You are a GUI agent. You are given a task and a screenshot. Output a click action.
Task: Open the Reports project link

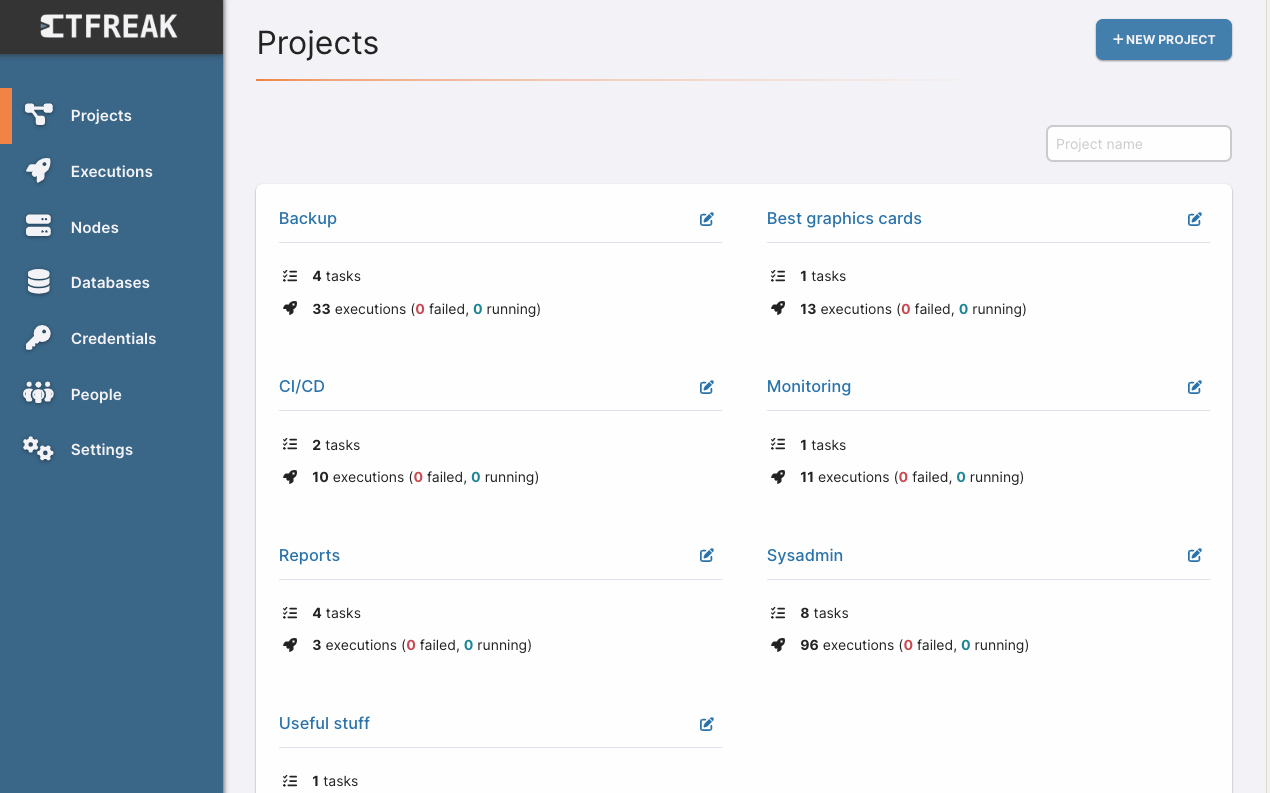point(309,555)
